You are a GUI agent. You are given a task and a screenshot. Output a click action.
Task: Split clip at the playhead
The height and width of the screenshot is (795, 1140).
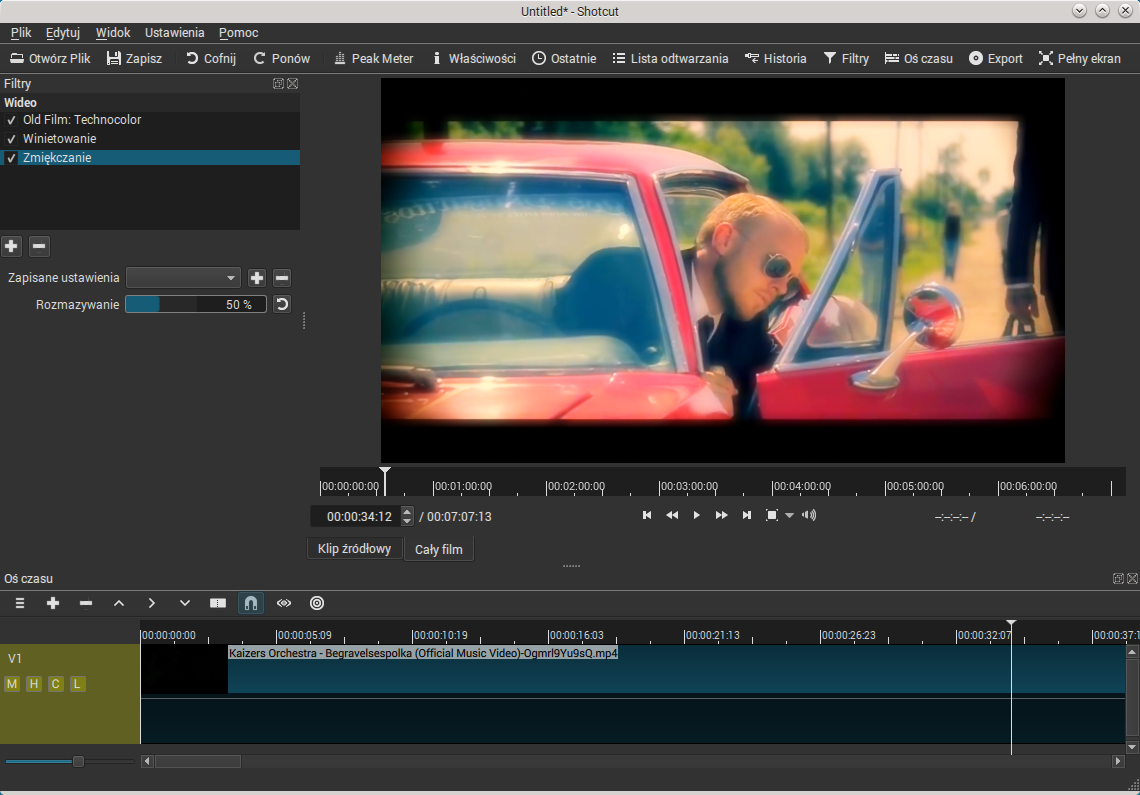217,603
